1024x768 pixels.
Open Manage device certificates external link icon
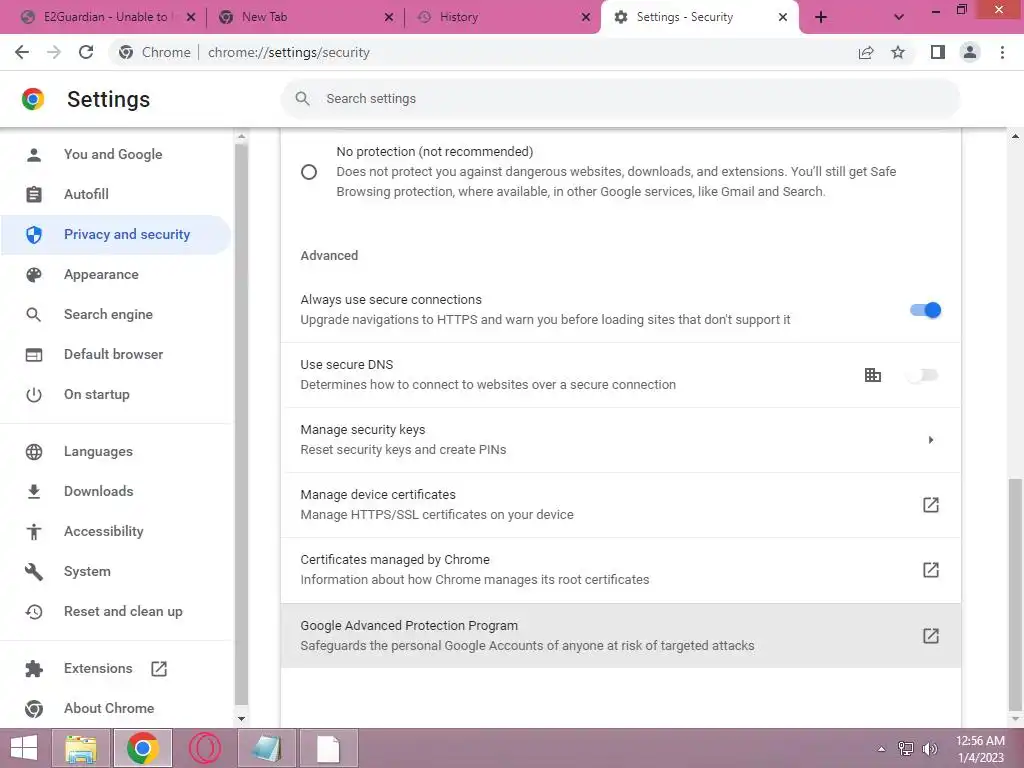pos(931,505)
